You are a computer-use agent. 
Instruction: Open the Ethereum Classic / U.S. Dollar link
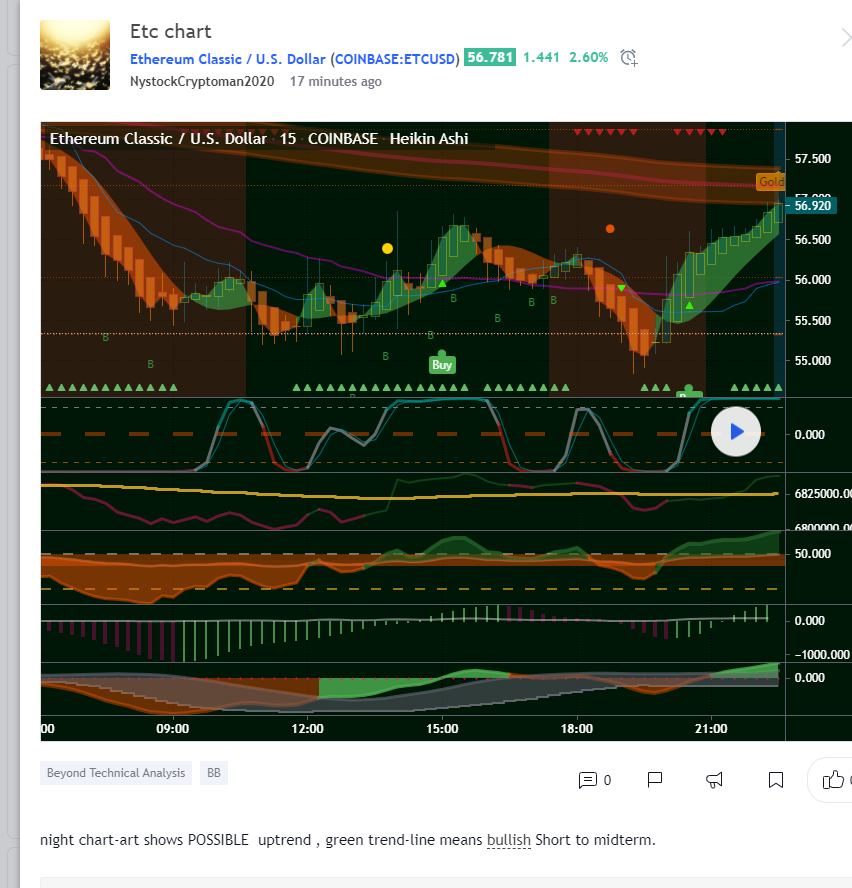227,58
